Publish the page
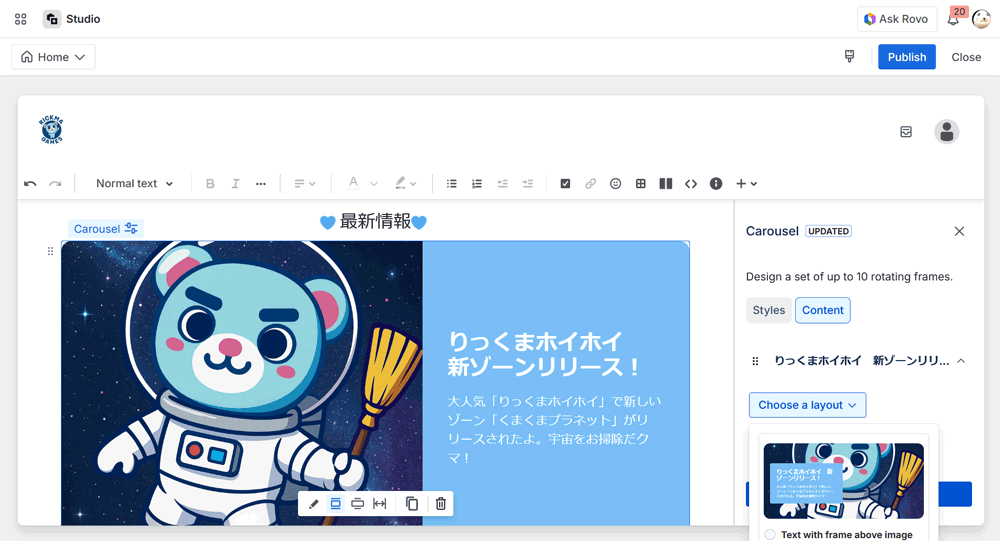Image resolution: width=1000 pixels, height=541 pixels. point(906,57)
